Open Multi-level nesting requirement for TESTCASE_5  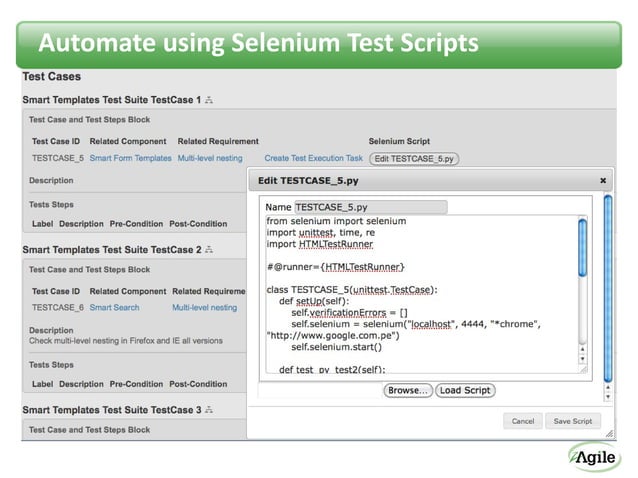pos(210,158)
